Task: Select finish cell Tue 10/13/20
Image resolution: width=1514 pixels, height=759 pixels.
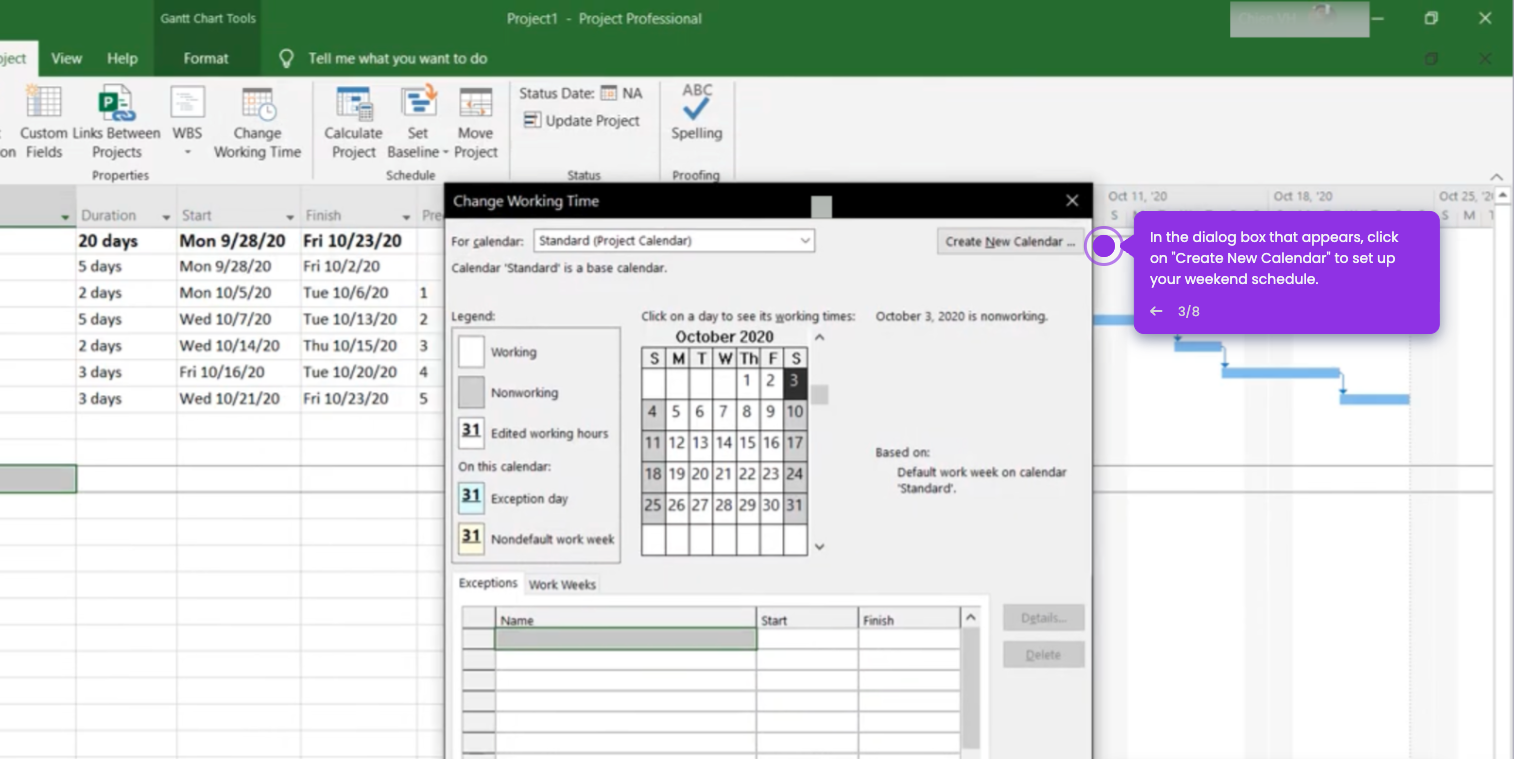Action: [358, 319]
